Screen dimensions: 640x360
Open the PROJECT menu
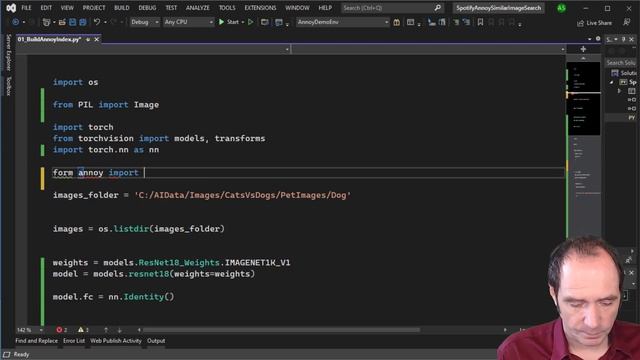click(94, 8)
